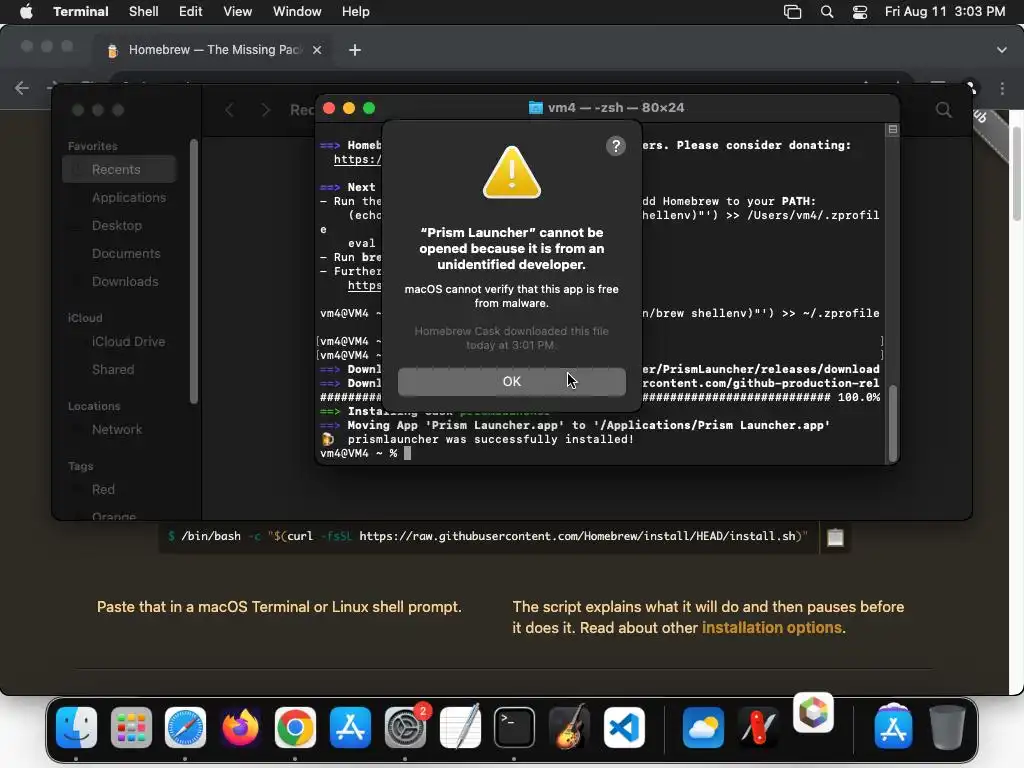The width and height of the screenshot is (1024, 768).
Task: Open the Shell menu
Action: (143, 12)
